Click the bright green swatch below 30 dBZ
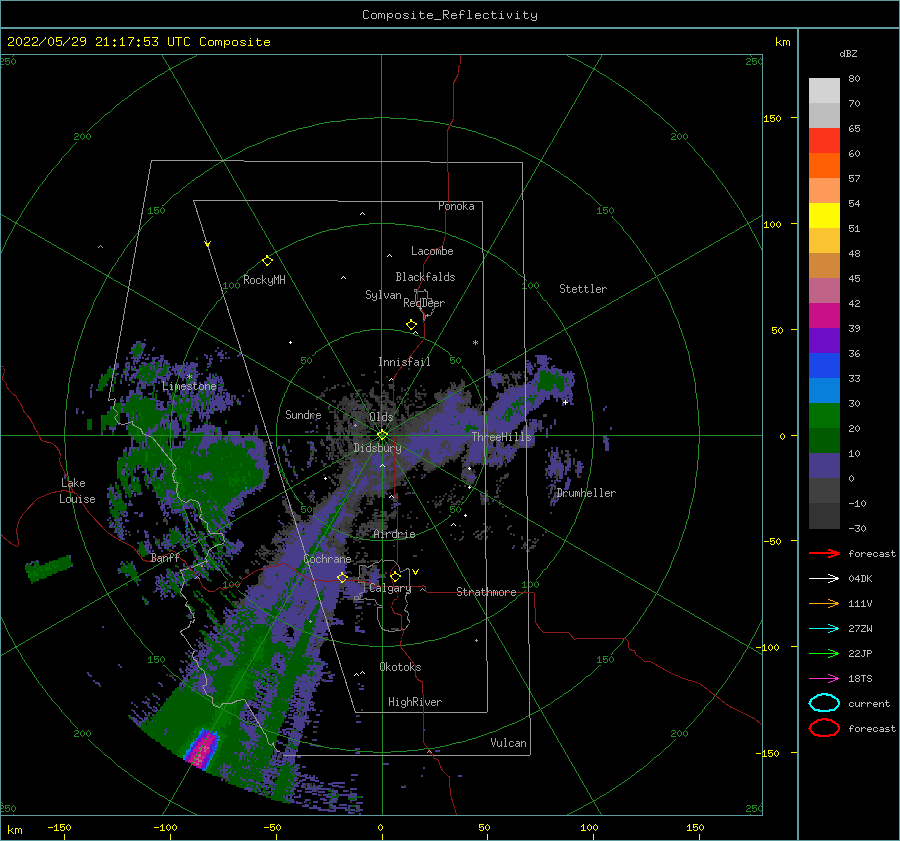This screenshot has height=841, width=900. point(824,415)
